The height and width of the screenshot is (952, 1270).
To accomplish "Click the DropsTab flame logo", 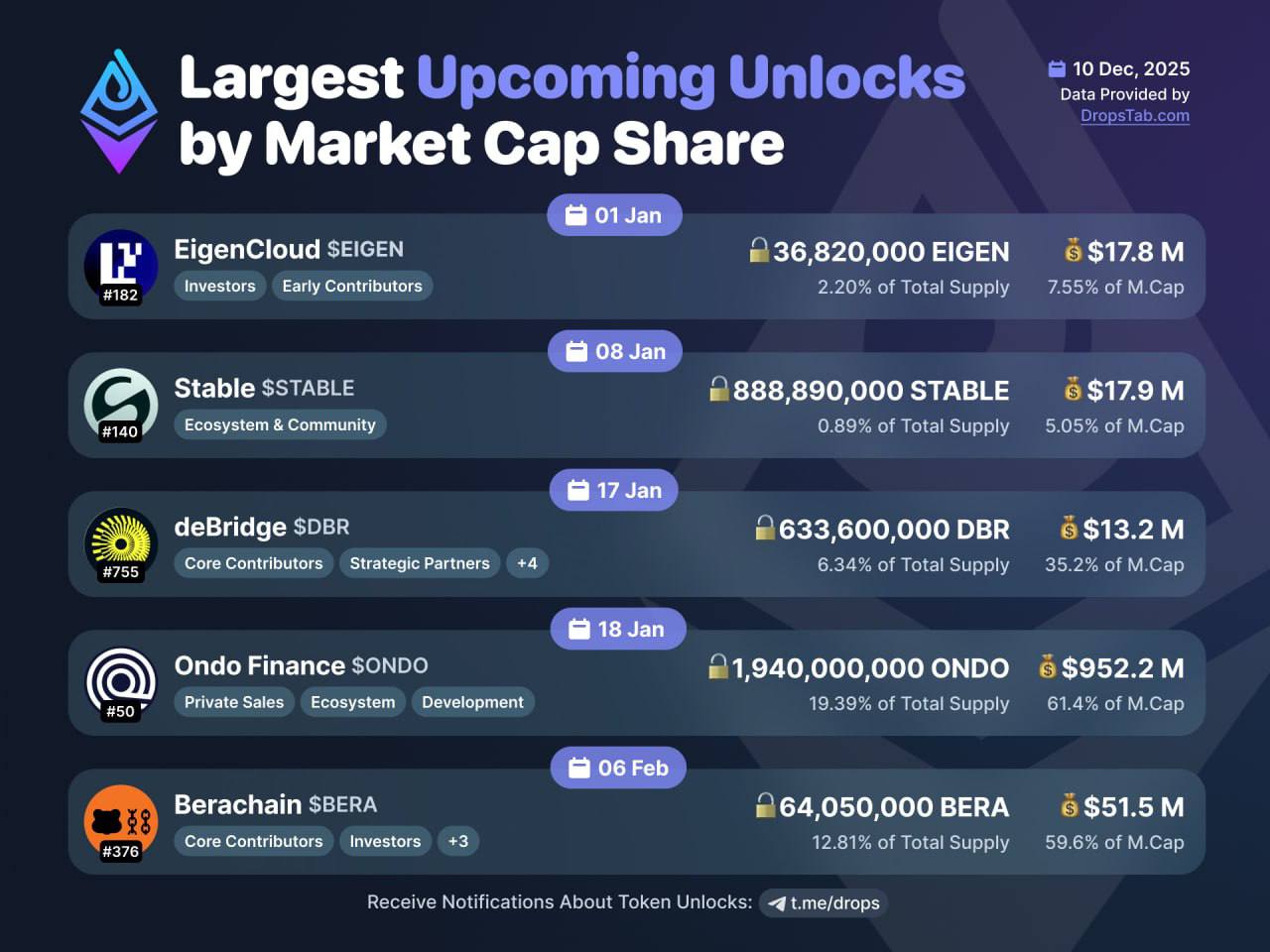I will coord(119,111).
